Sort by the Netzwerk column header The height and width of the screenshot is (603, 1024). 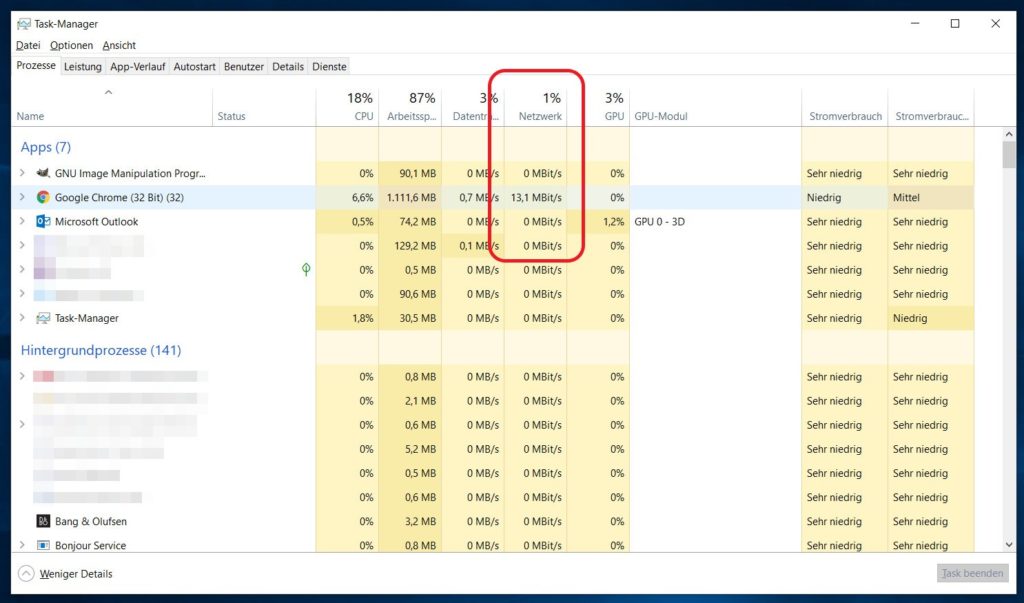point(536,106)
